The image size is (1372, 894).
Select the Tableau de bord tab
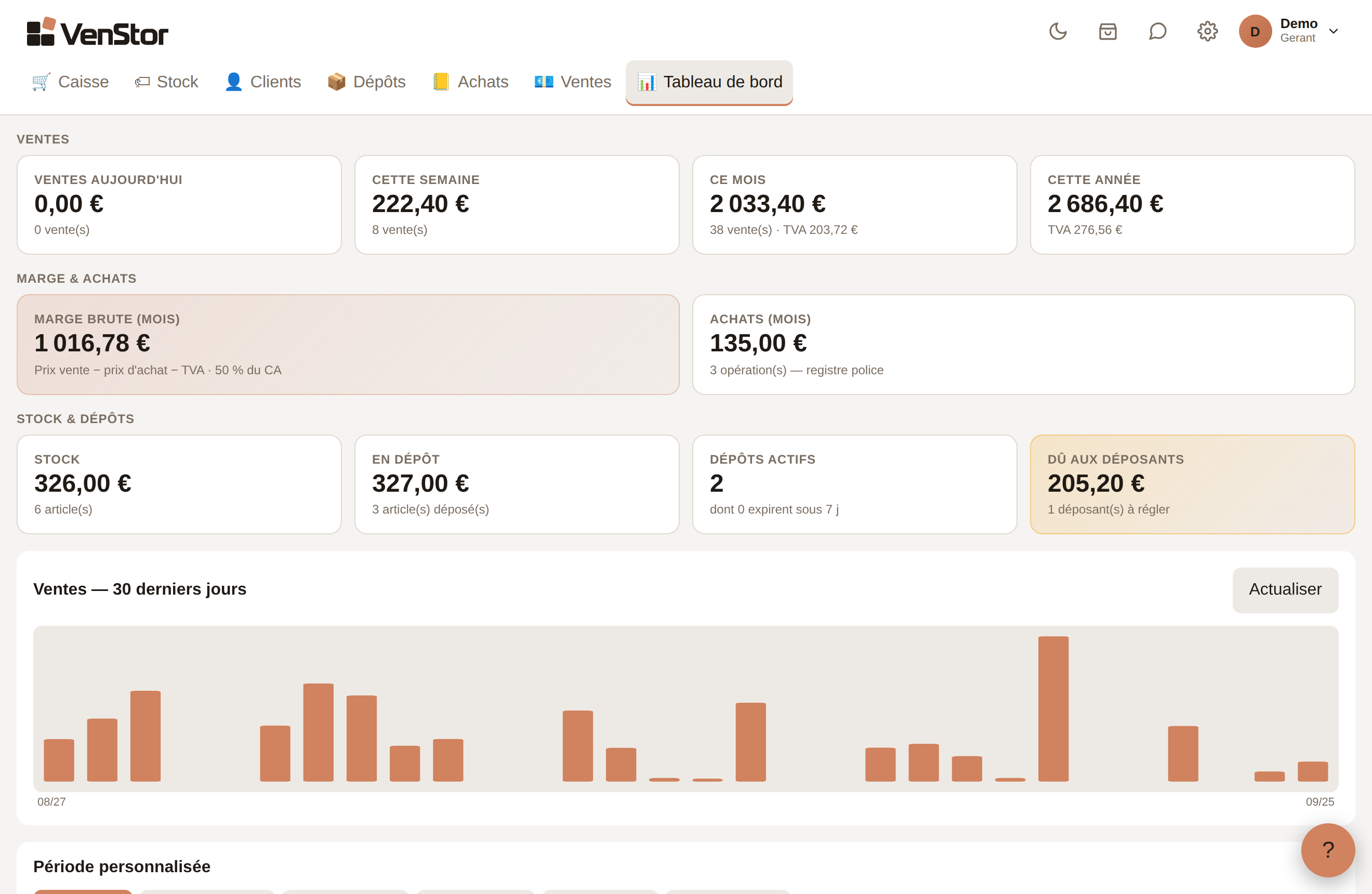(709, 83)
